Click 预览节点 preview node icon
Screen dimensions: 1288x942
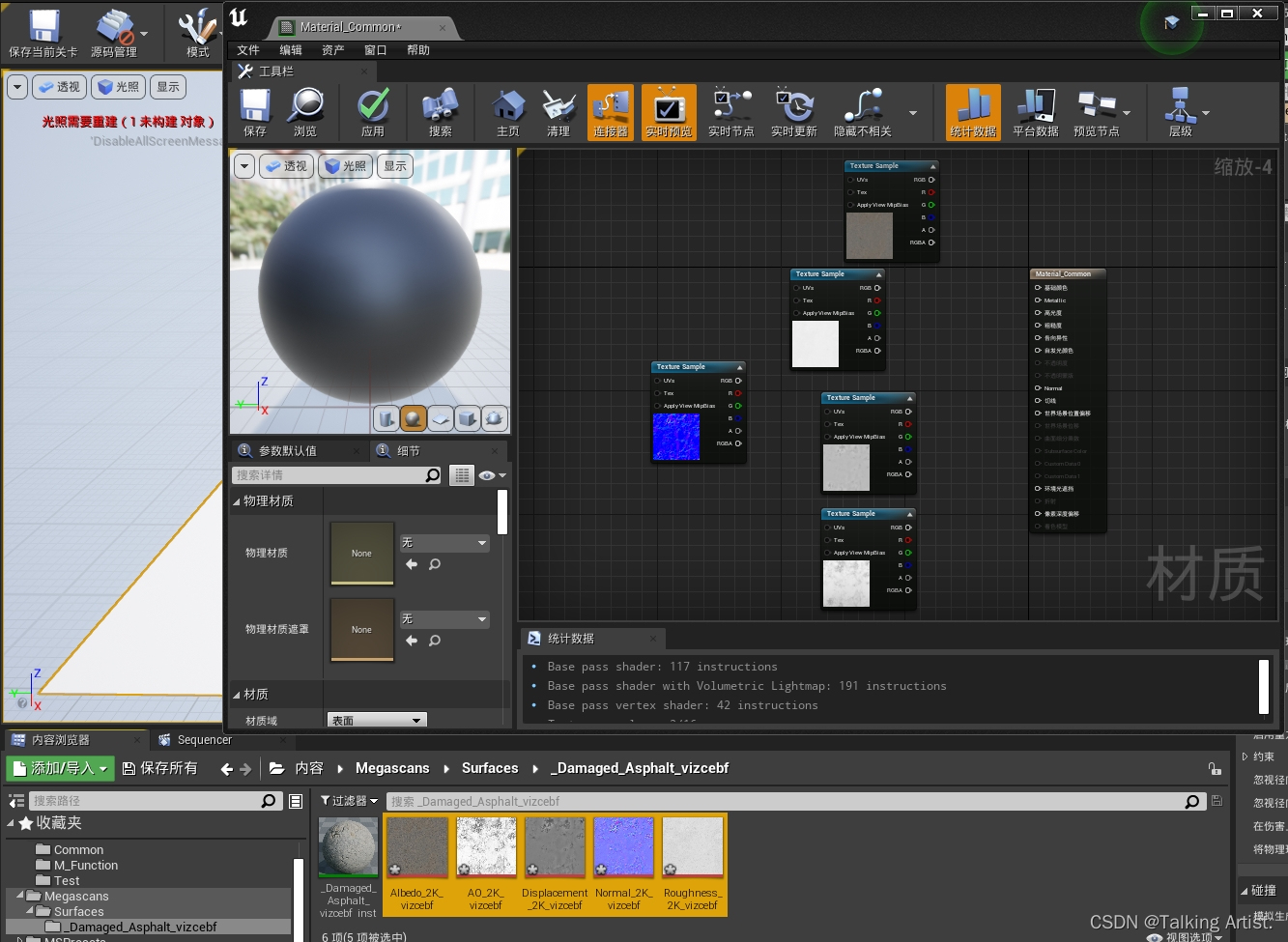click(x=1096, y=112)
